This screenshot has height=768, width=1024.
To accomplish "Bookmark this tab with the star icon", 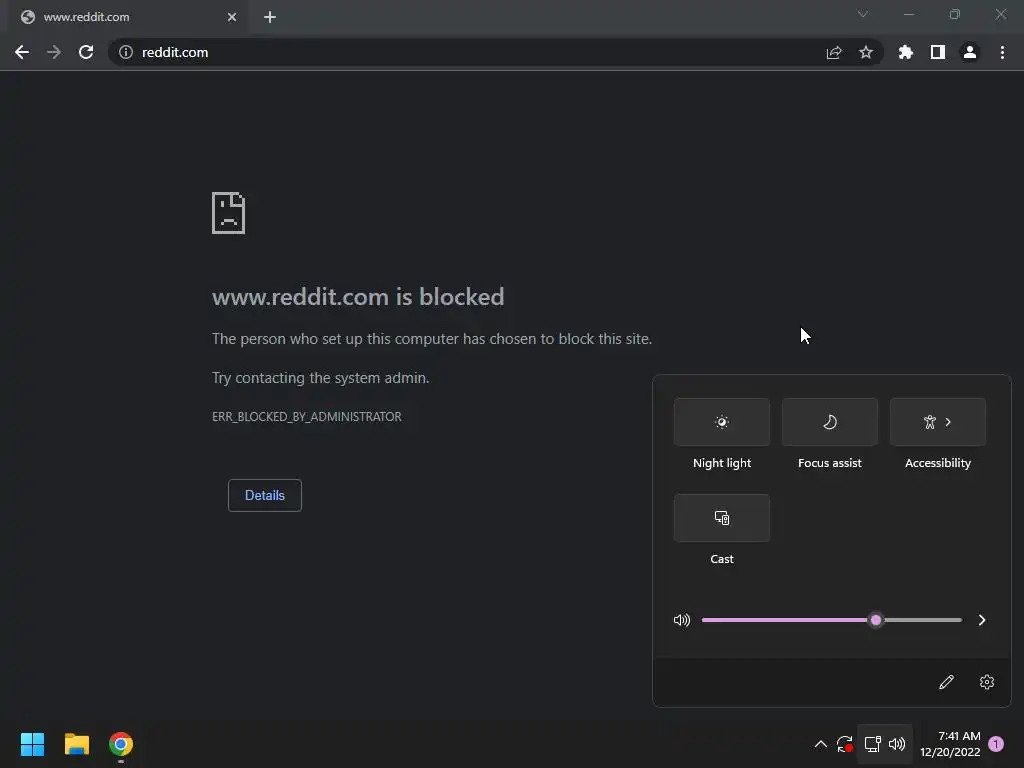I will 866,52.
